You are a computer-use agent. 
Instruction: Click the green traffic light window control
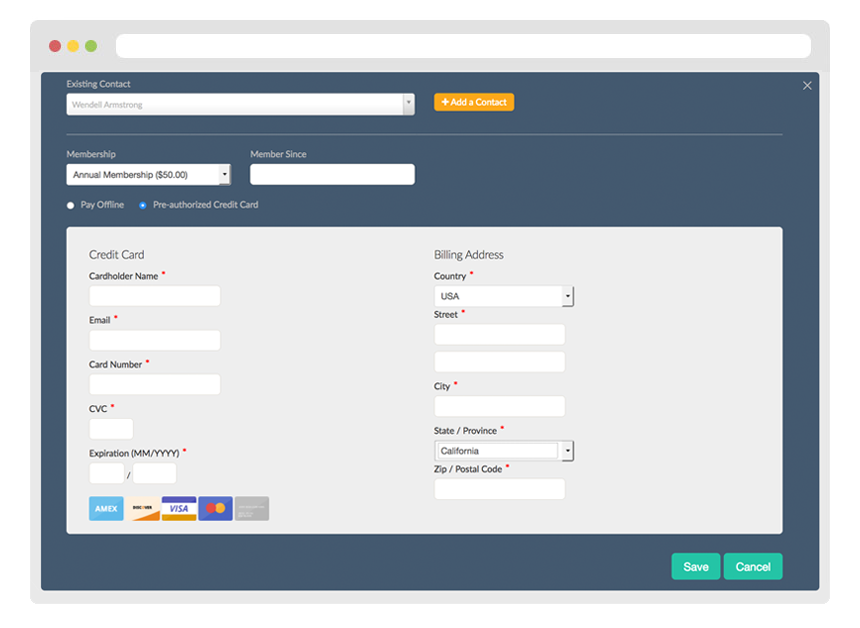[90, 46]
